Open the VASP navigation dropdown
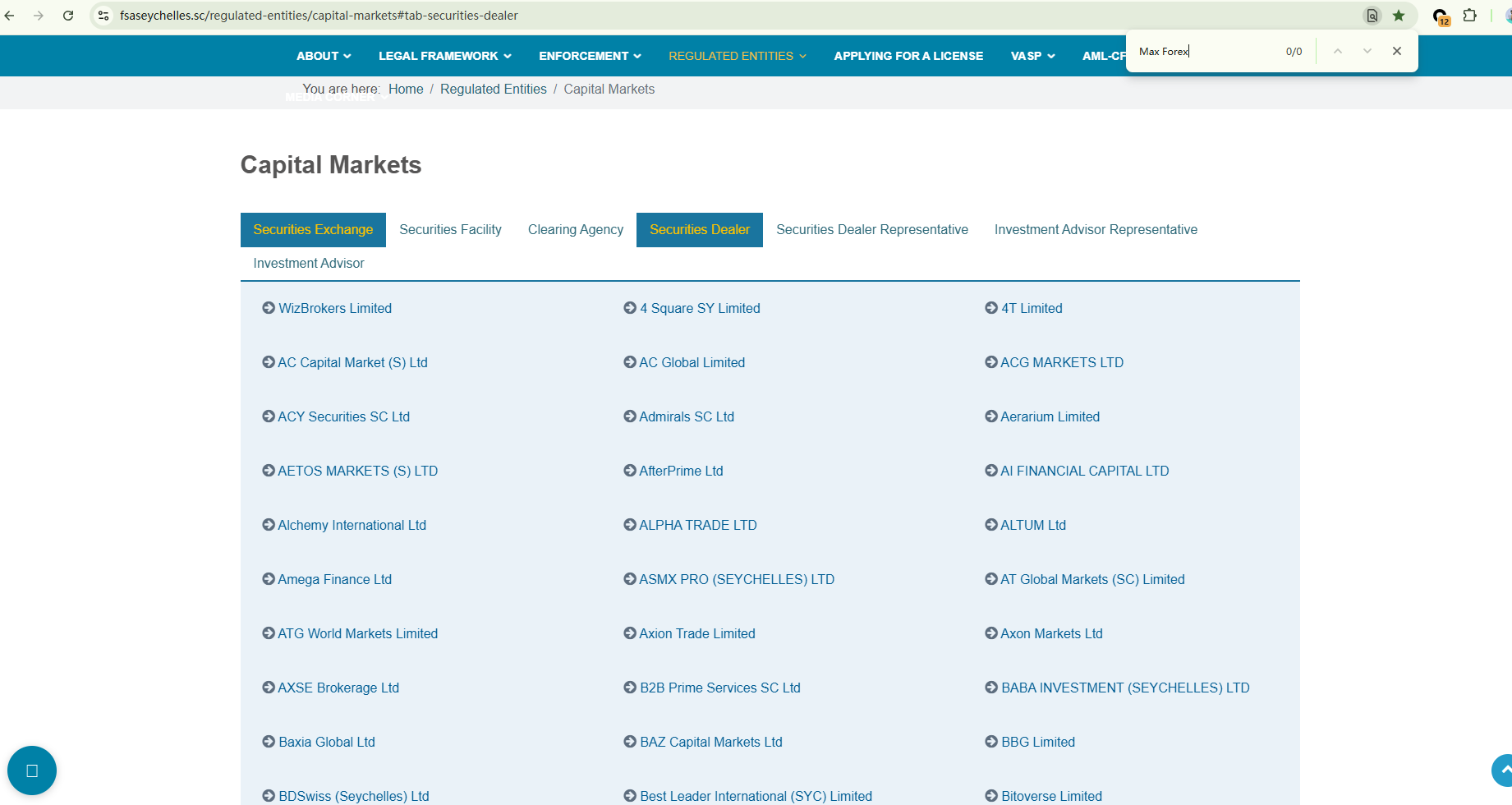Screen dimensions: 1512x805 tap(1032, 56)
